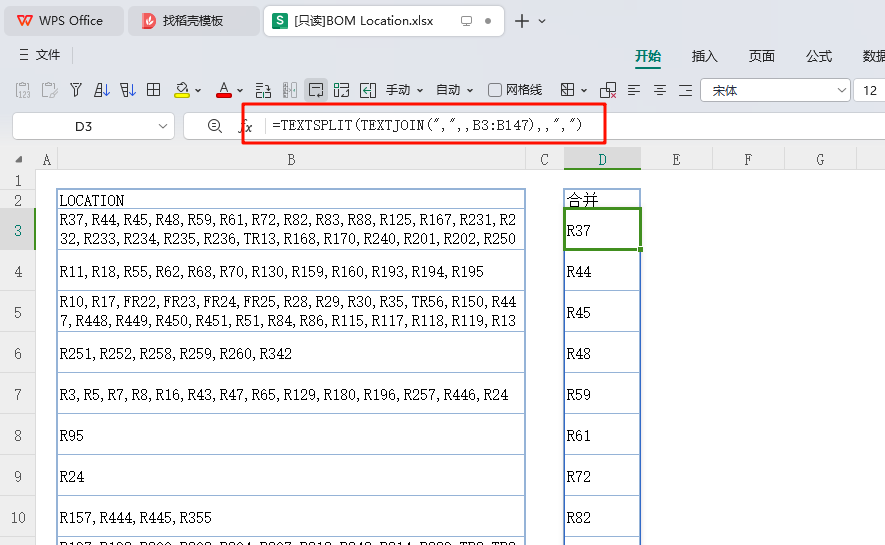Apply the yellow fill color bucket
Screen dimensions: 885x545
pyautogui.click(x=182, y=90)
